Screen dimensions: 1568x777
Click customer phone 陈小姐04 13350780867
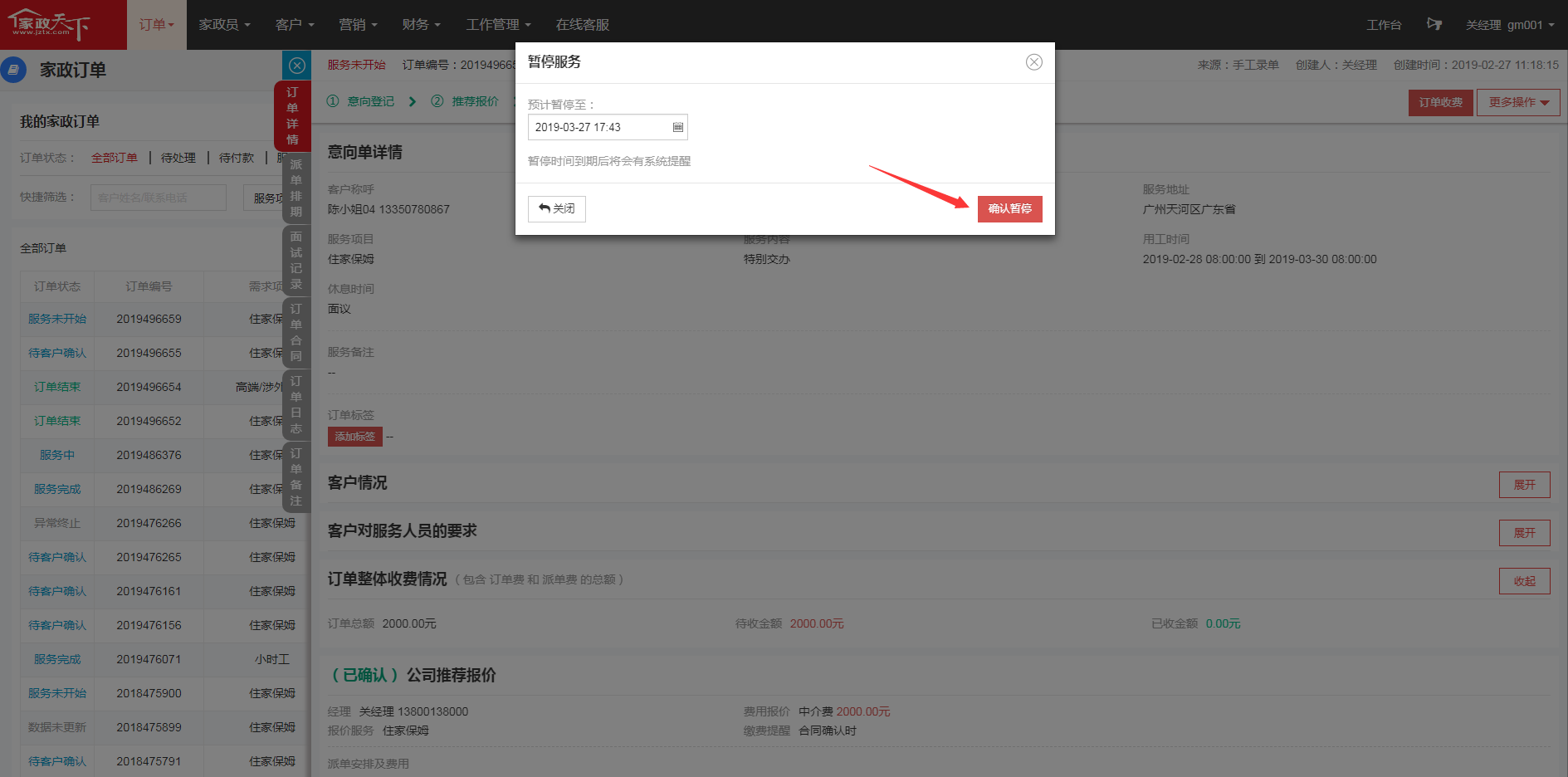[x=388, y=209]
